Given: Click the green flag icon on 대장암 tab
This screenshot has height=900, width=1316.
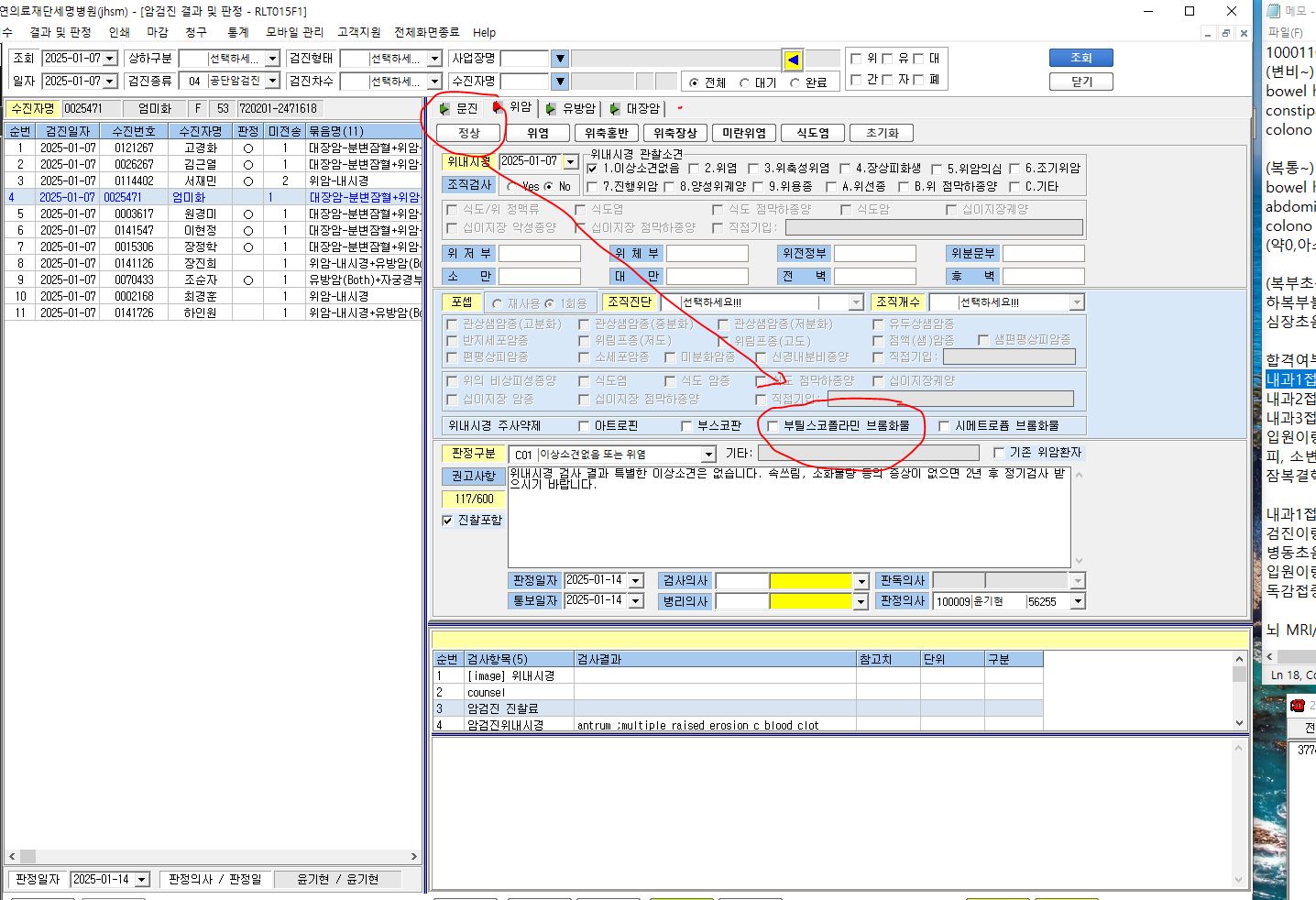Looking at the screenshot, I should 614,108.
